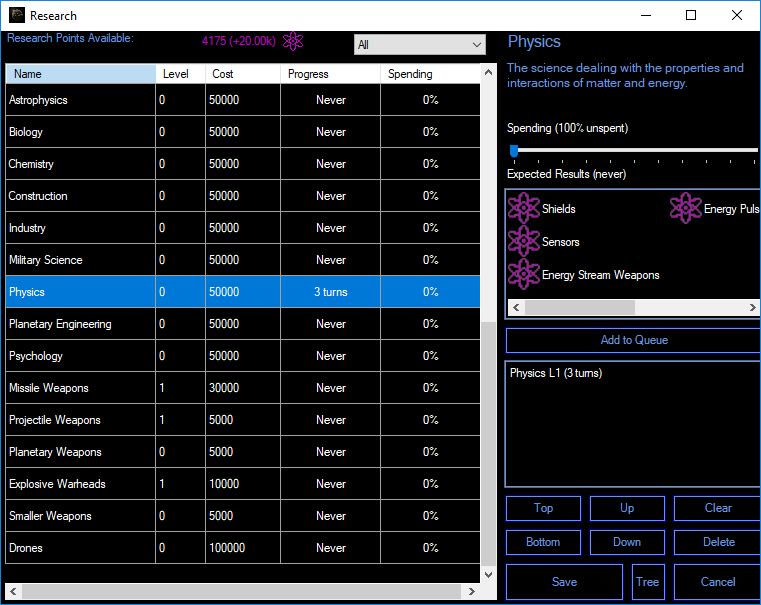Save research settings
Screen dimensions: 761x605
pos(564,582)
